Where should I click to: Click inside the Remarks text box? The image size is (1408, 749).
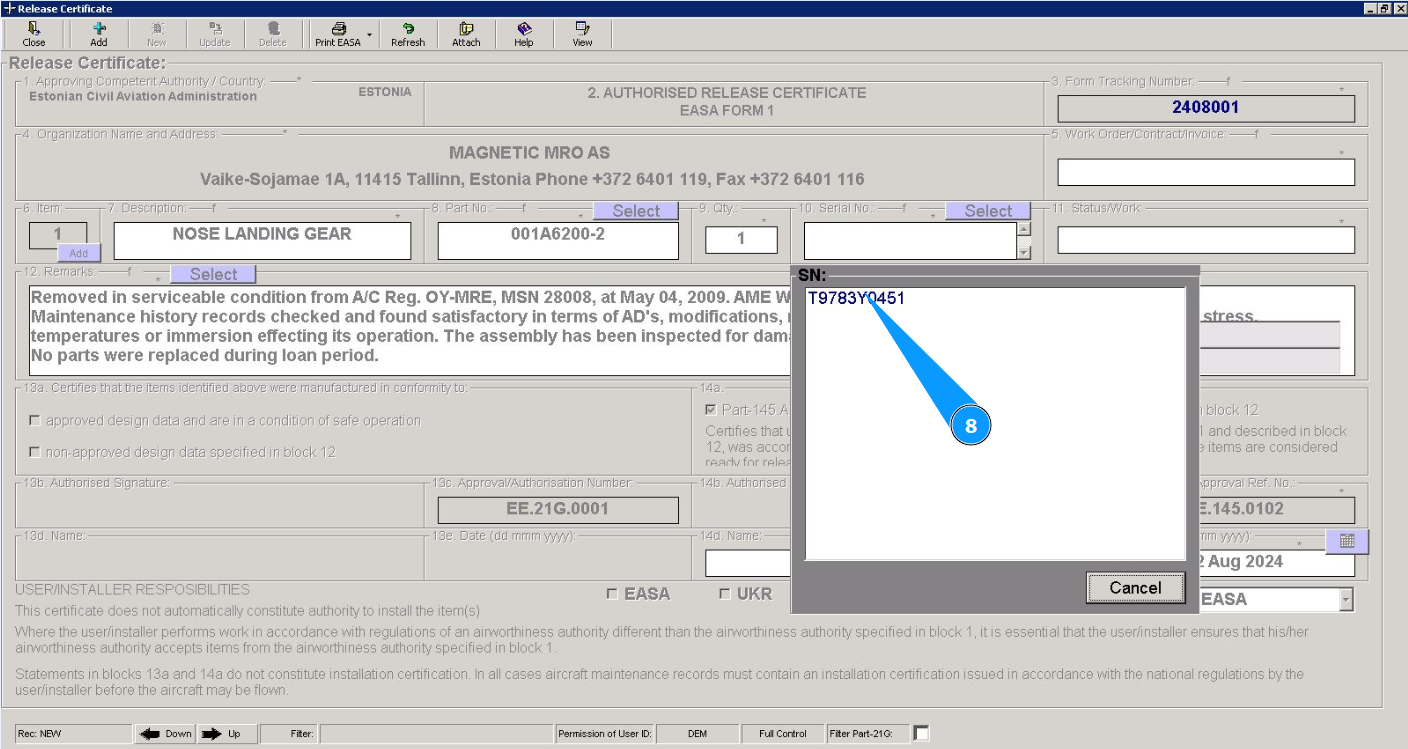pos(410,331)
